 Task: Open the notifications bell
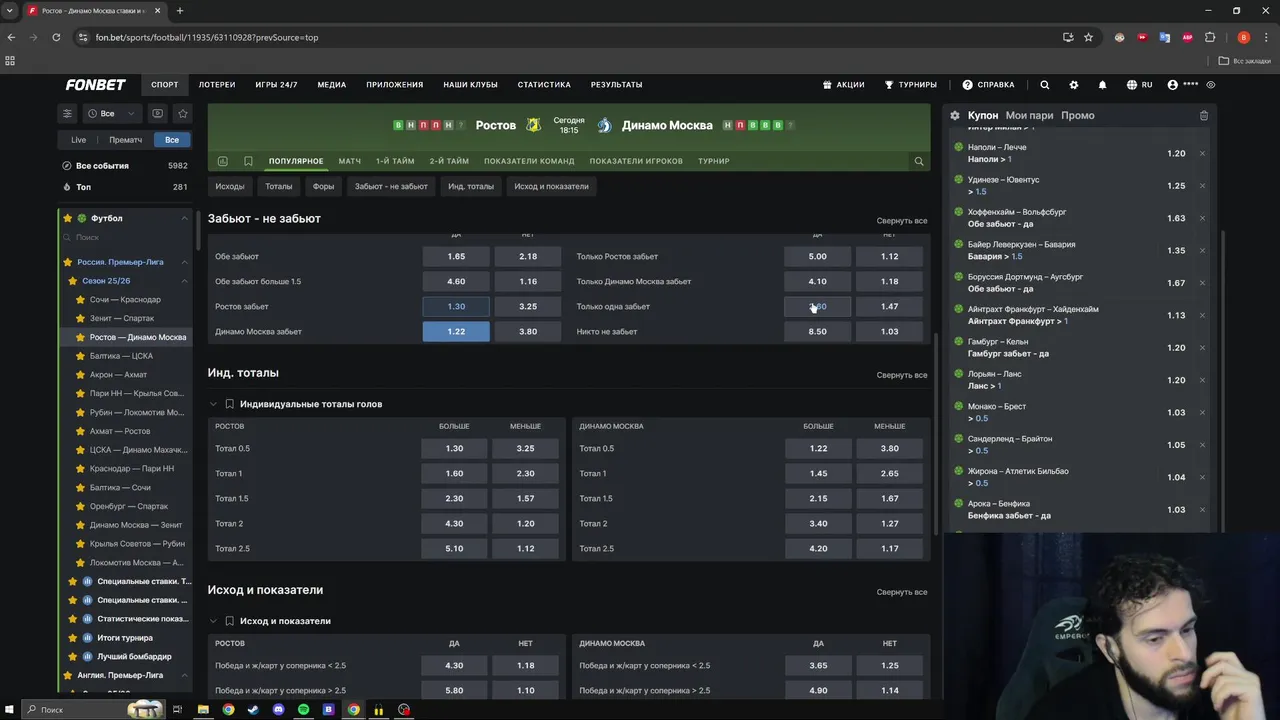pos(1102,85)
